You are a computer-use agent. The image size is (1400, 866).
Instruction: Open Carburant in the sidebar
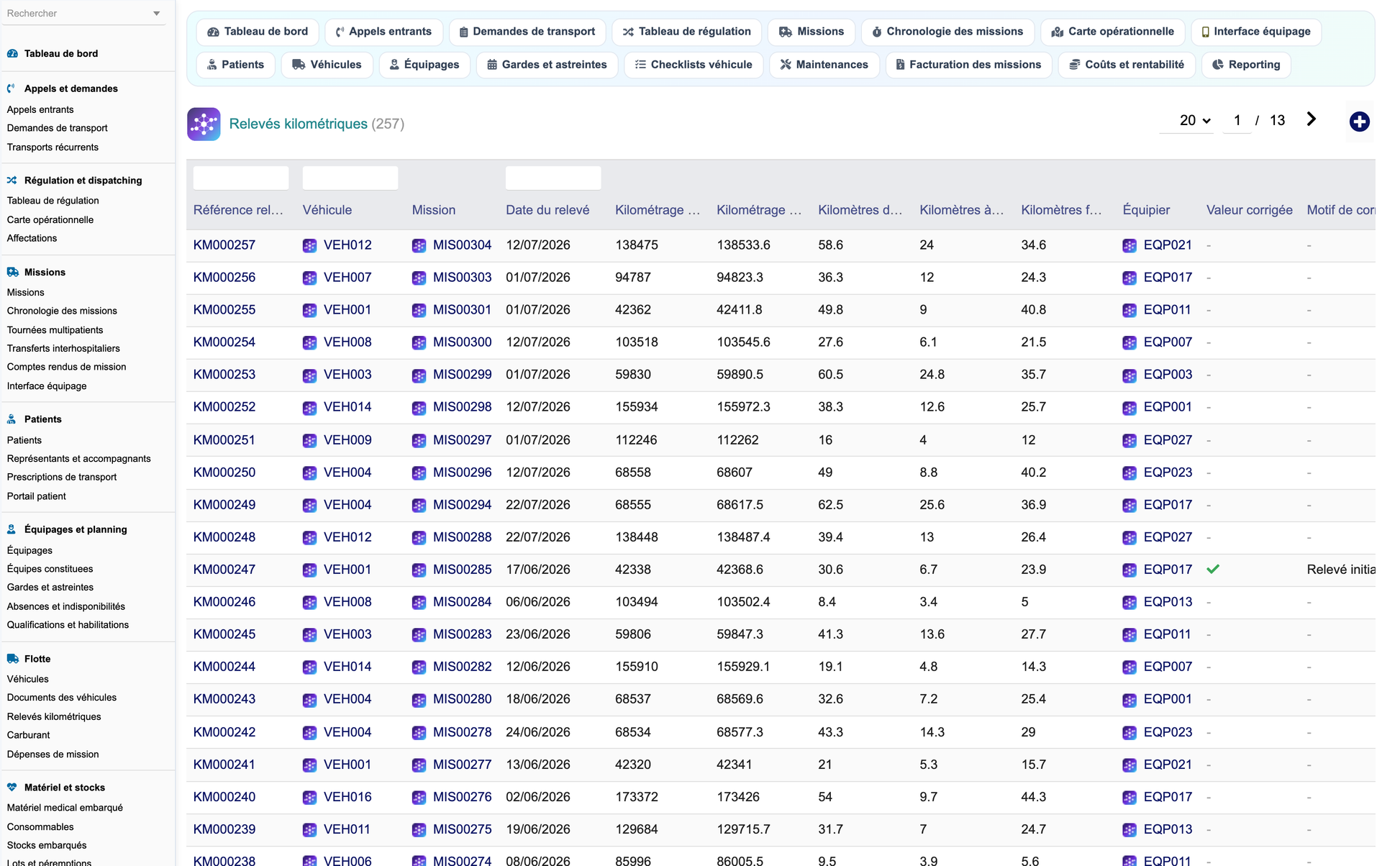29,735
